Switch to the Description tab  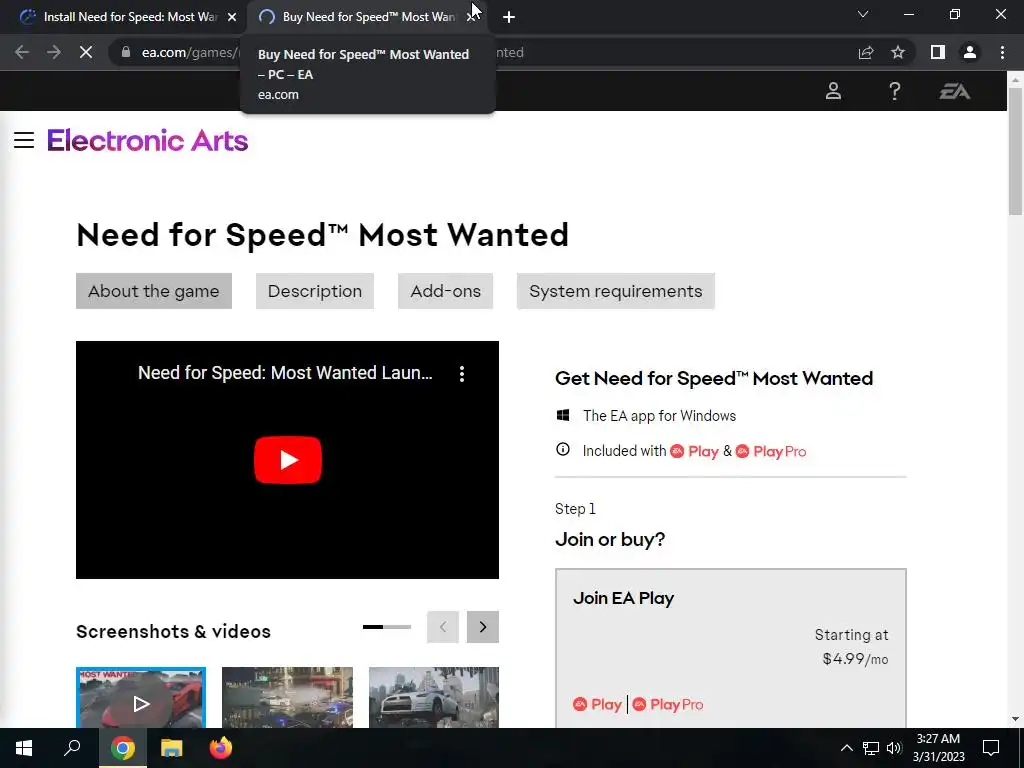tap(315, 291)
